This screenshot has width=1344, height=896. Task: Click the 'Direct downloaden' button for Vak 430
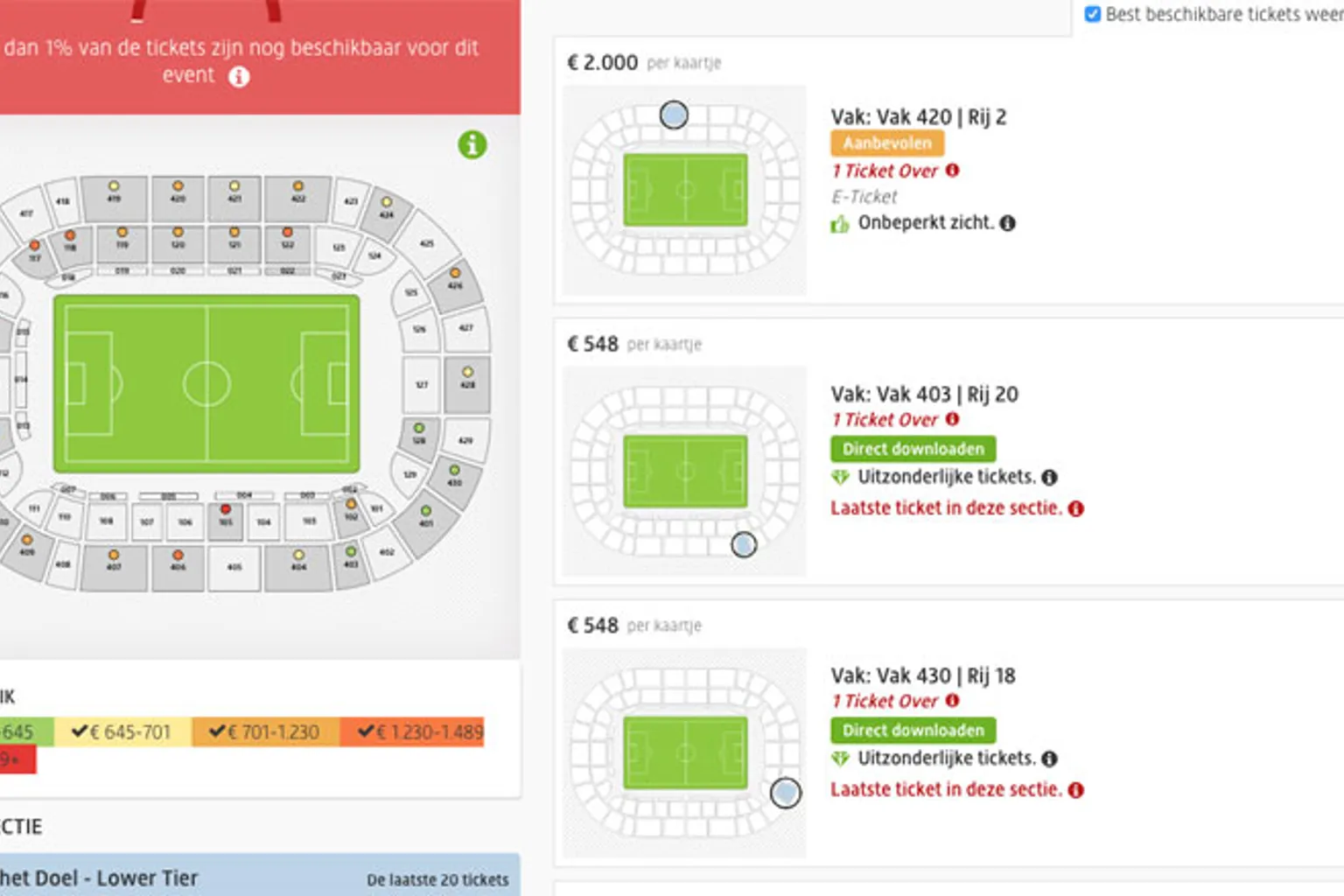tap(913, 731)
